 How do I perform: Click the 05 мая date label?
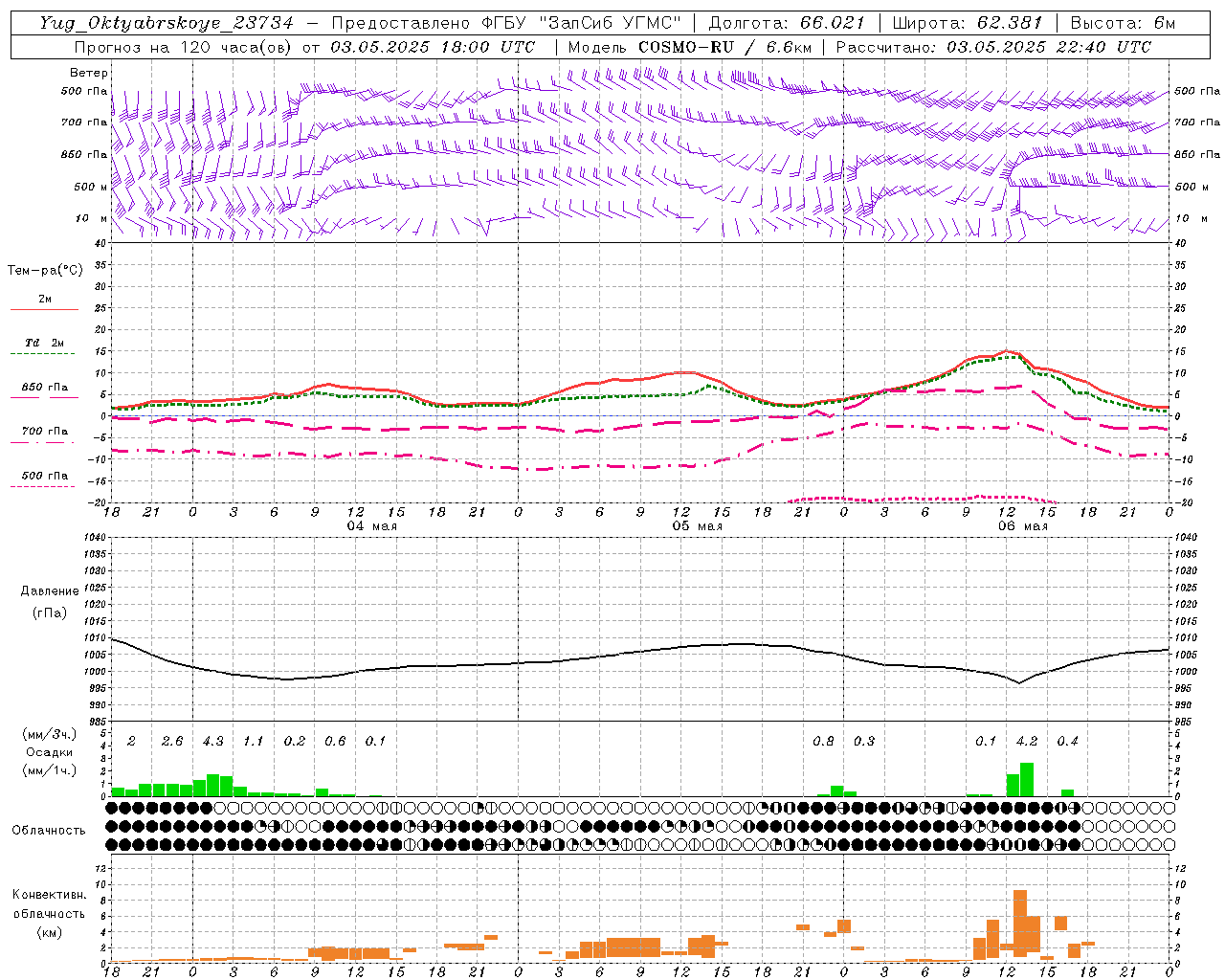[x=697, y=526]
